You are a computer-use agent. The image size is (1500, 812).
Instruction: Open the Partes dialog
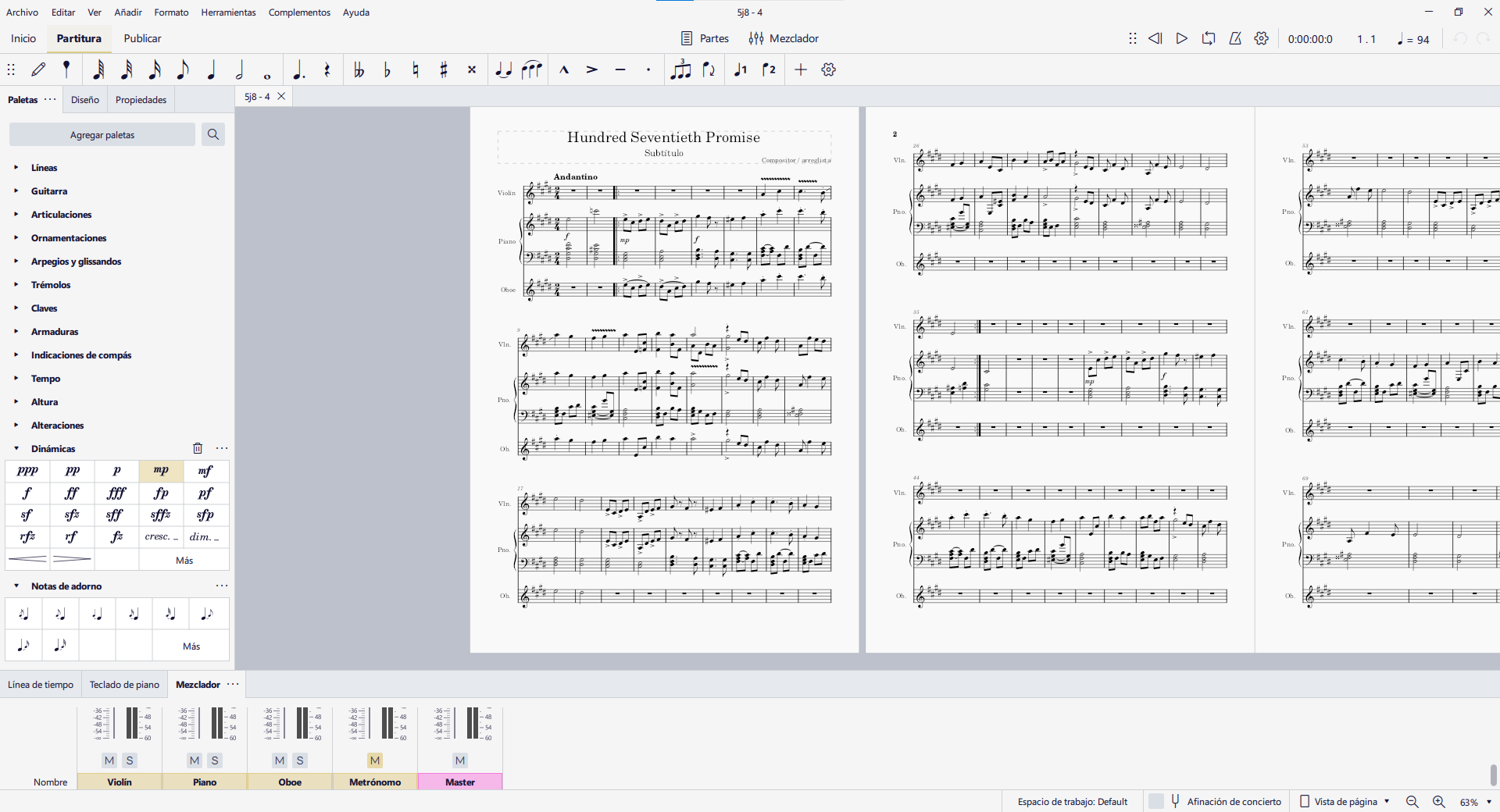coord(705,38)
